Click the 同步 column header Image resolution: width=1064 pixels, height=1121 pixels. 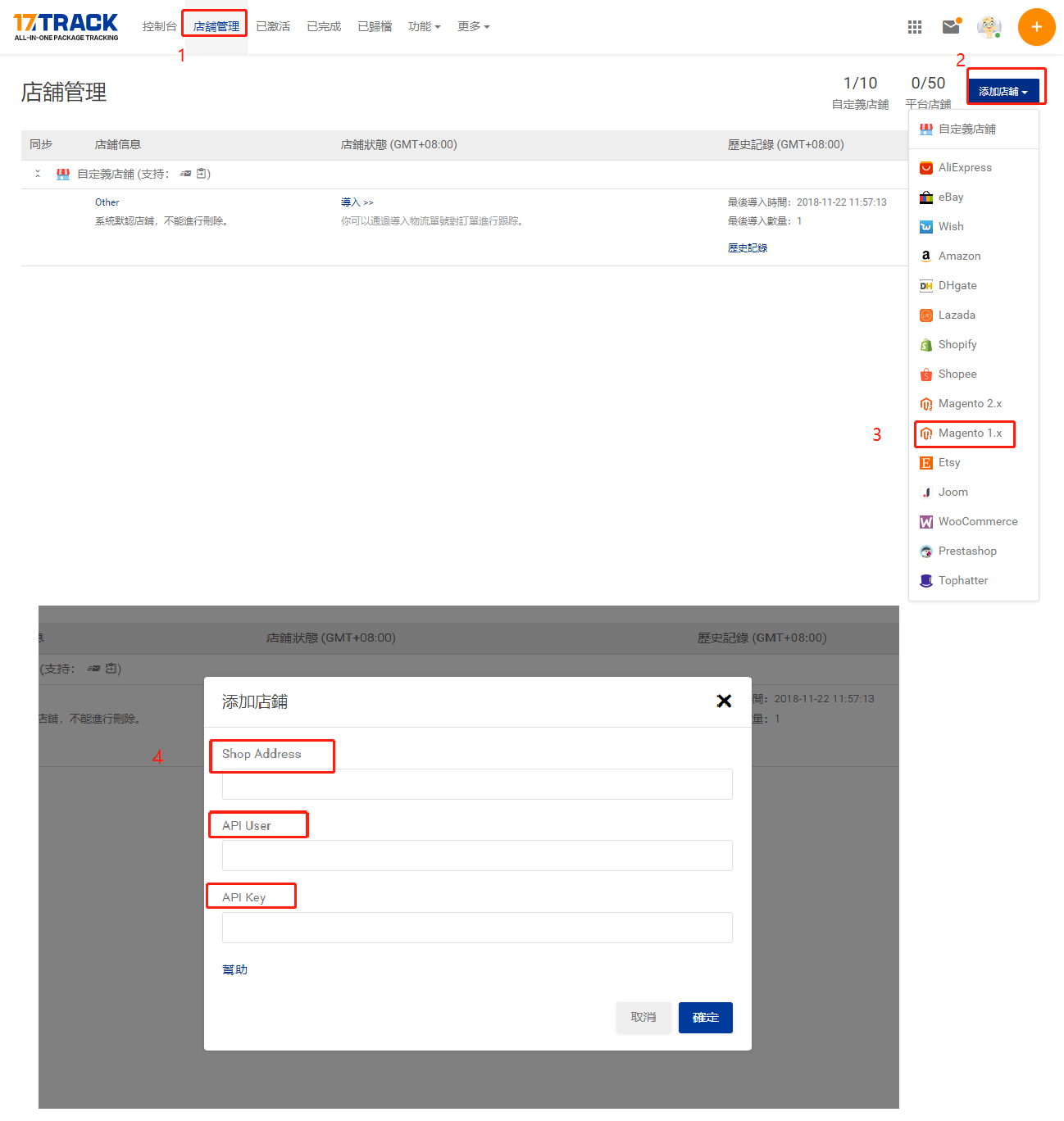click(41, 145)
